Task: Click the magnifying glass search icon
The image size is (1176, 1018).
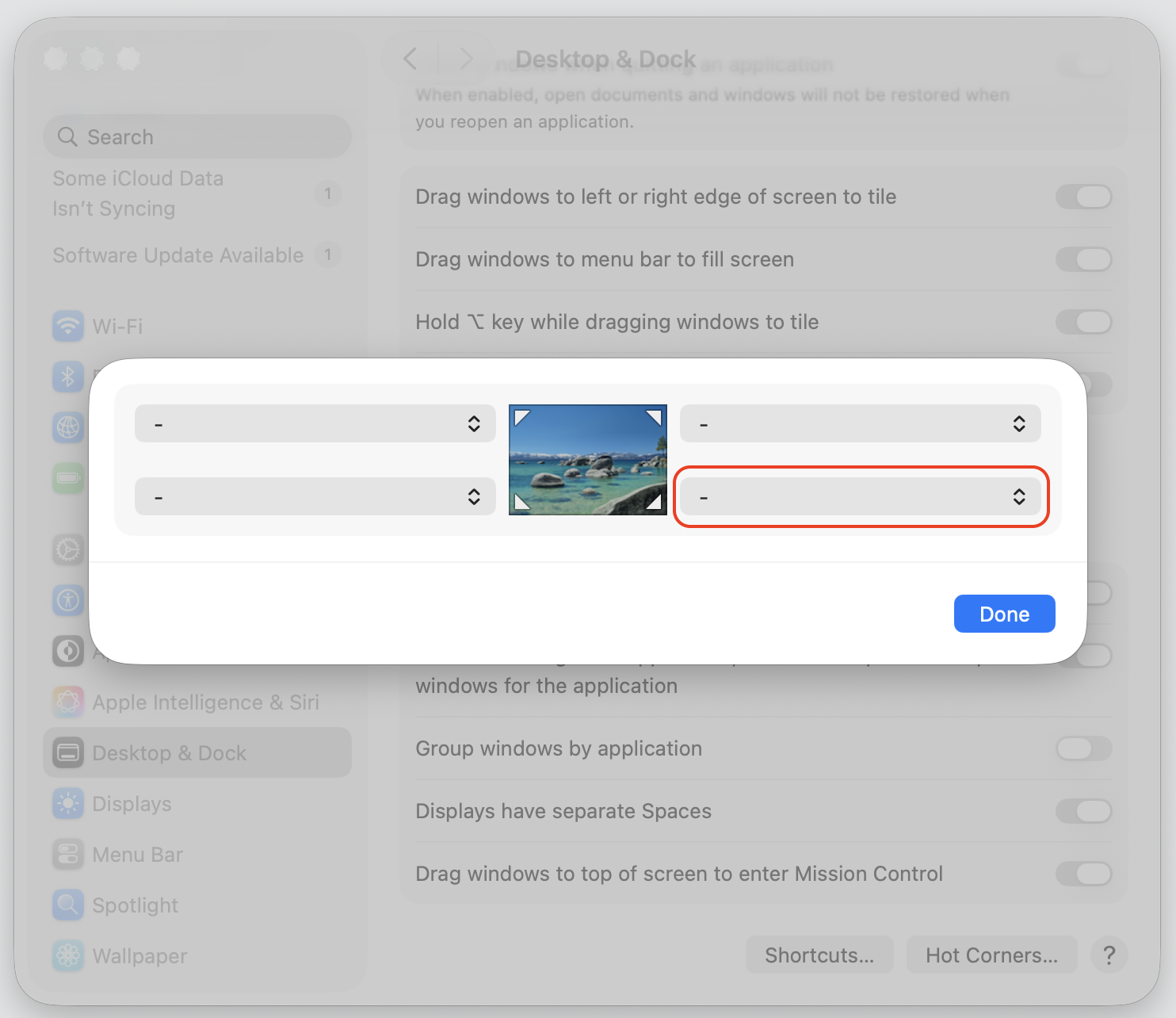Action: (67, 136)
